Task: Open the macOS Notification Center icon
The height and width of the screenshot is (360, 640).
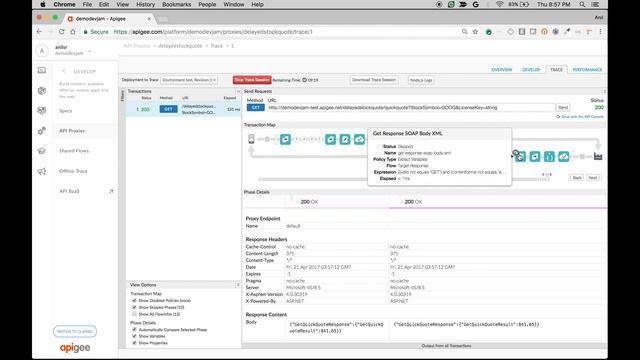Action: point(596,4)
